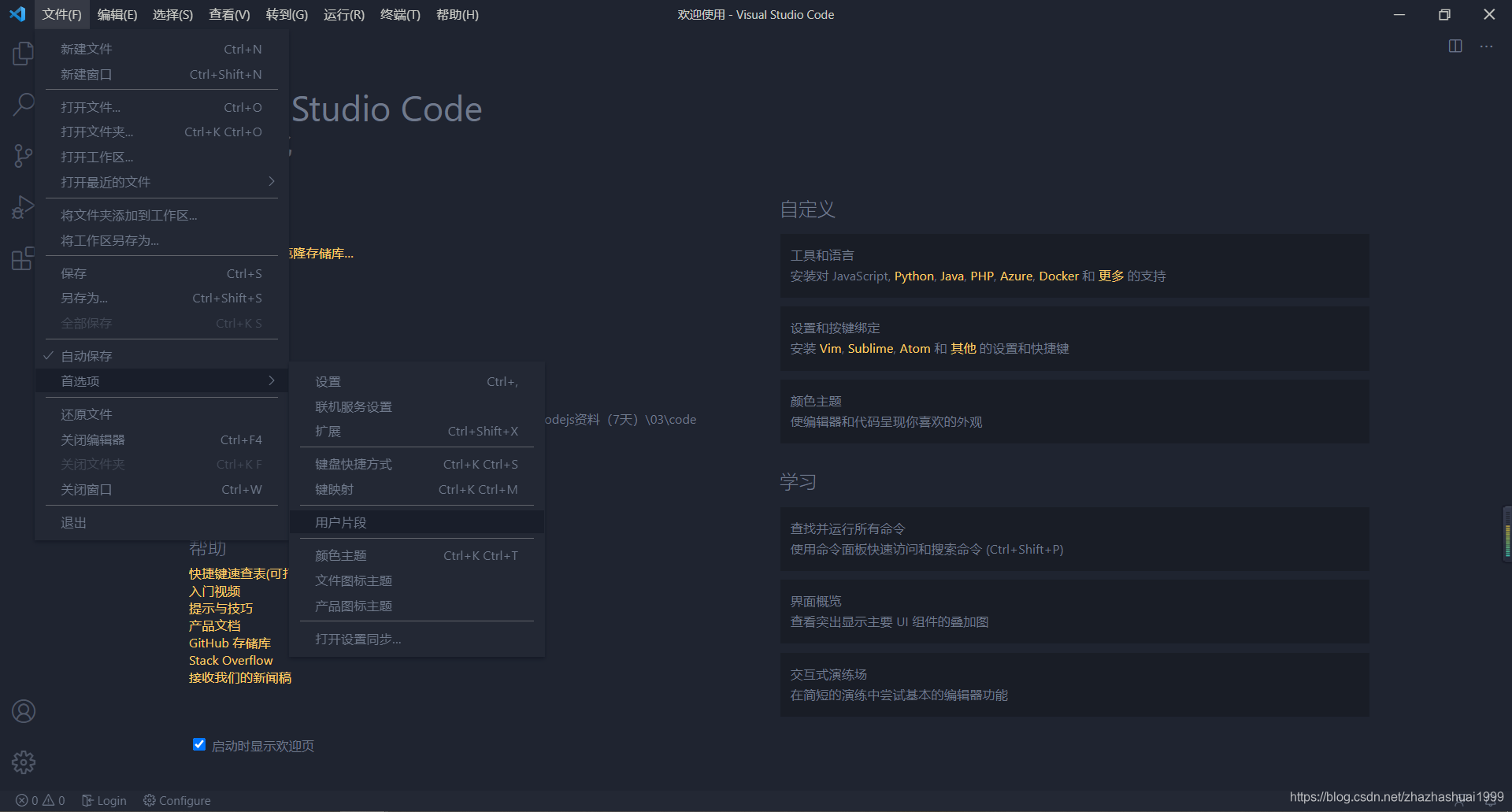The height and width of the screenshot is (812, 1512).
Task: Open the Explorer view in activity bar
Action: 23,54
